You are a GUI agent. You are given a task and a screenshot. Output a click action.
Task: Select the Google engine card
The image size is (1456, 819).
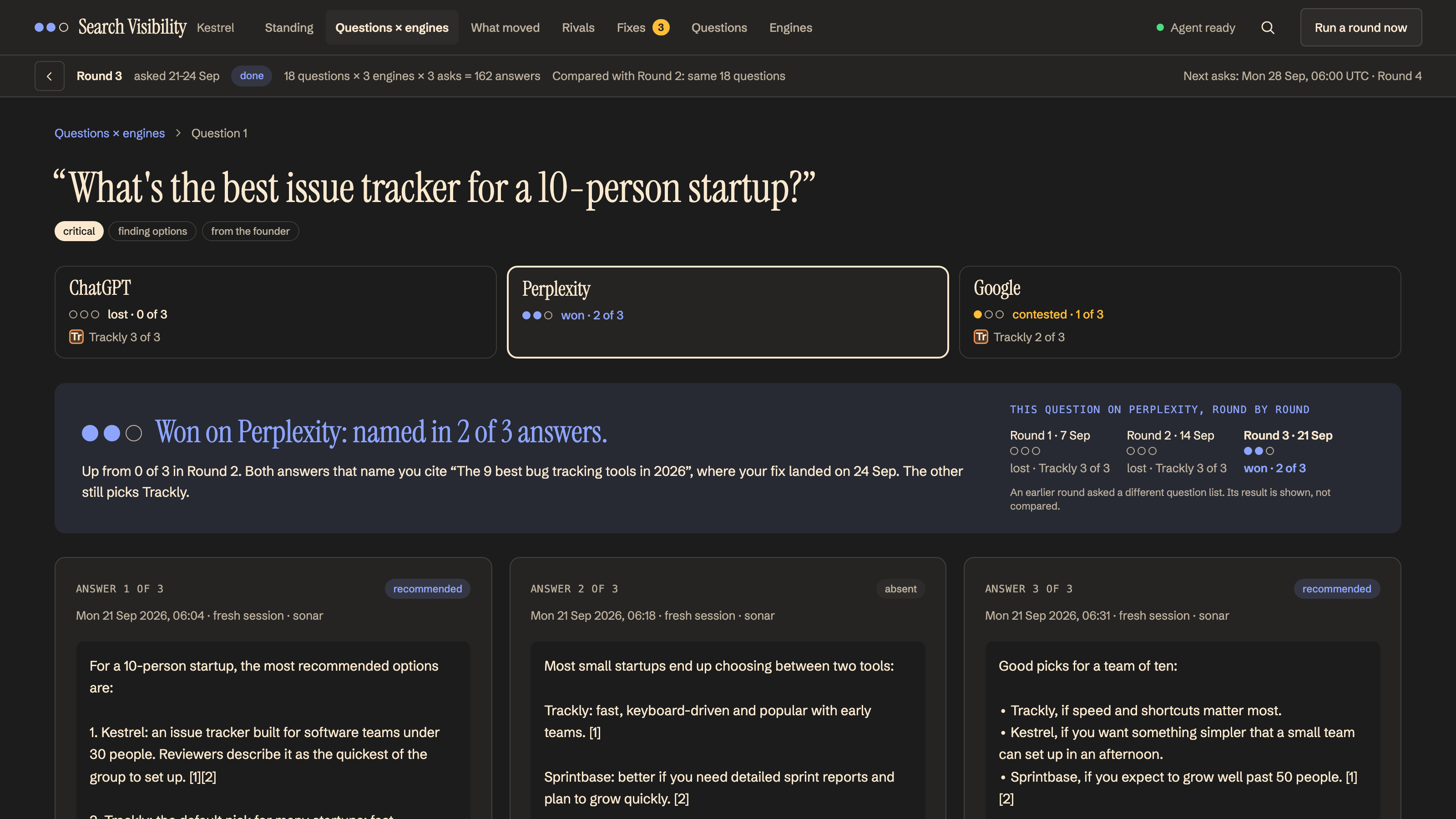pyautogui.click(x=1180, y=312)
